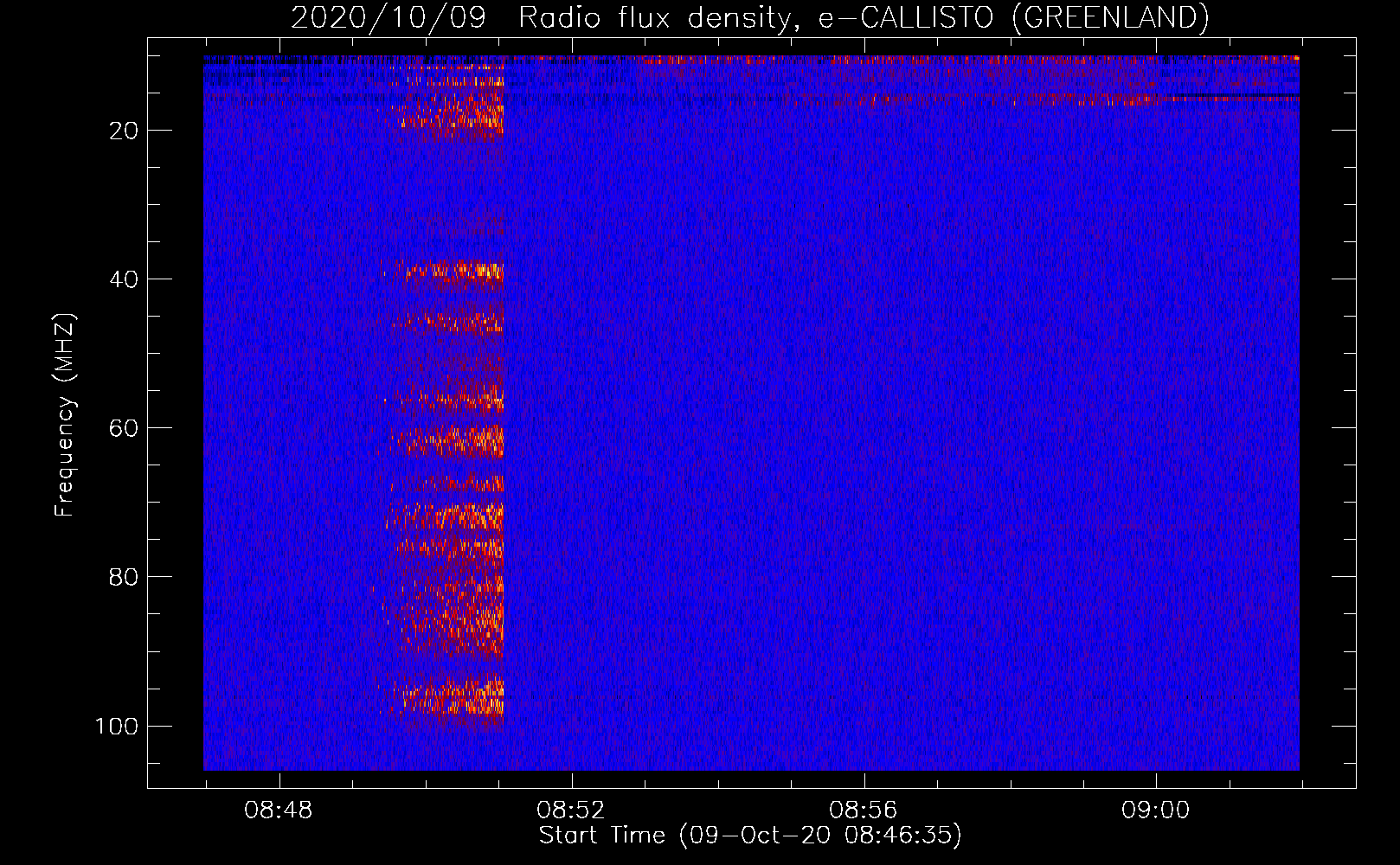
Task: Click the time tick label "08:48"
Action: (x=279, y=811)
